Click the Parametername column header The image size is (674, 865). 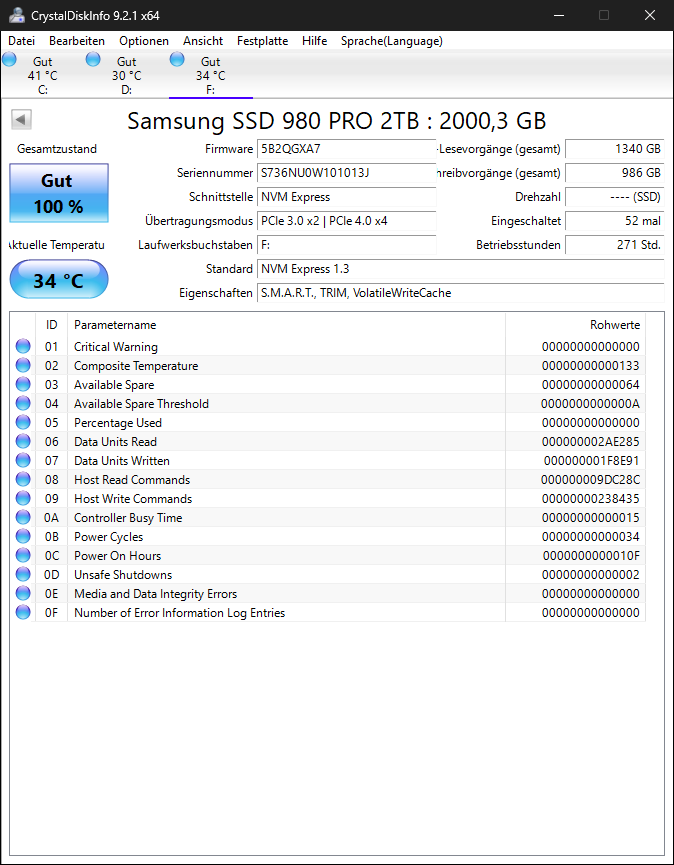(x=286, y=324)
